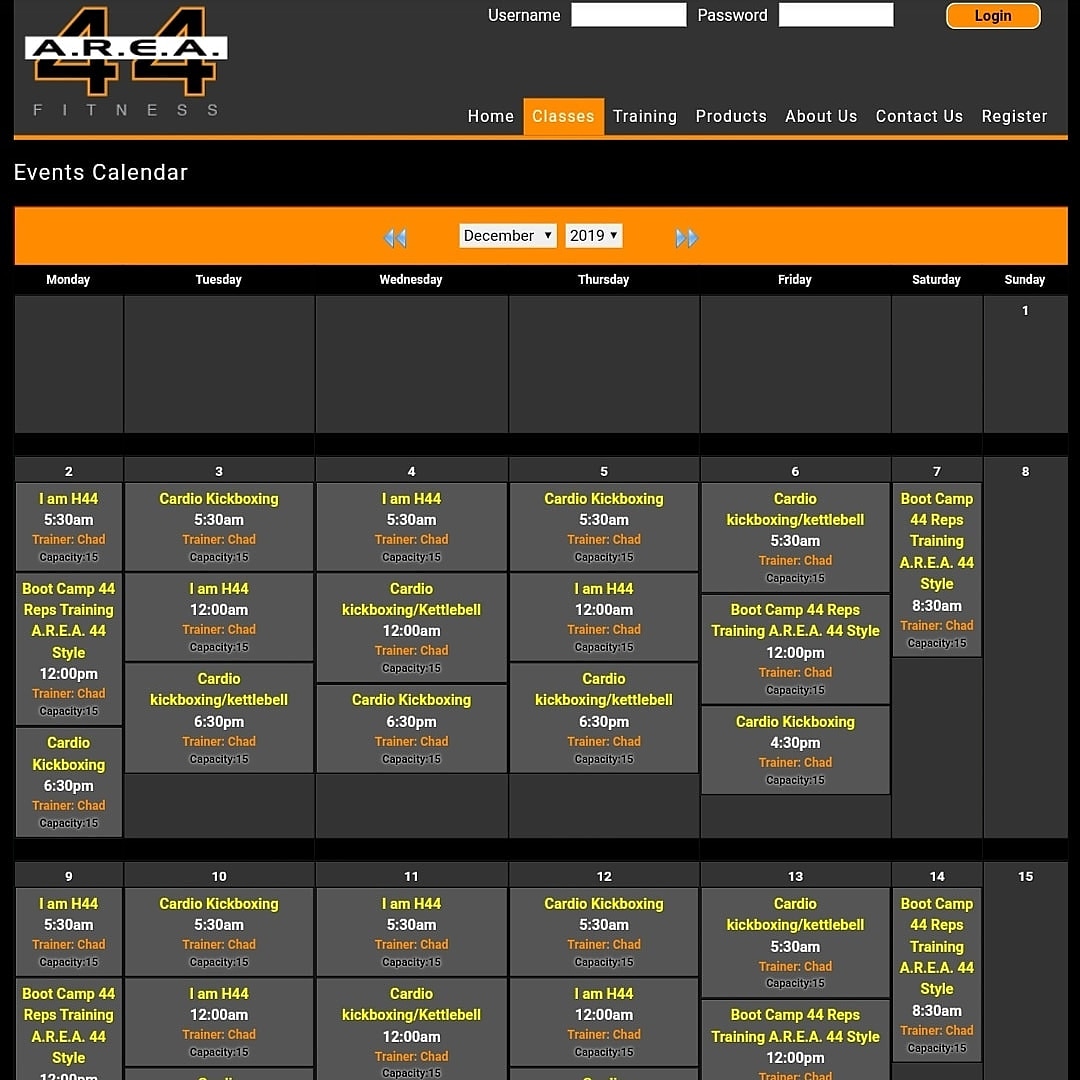Click the Friday column header
1080x1080 pixels.
(795, 280)
